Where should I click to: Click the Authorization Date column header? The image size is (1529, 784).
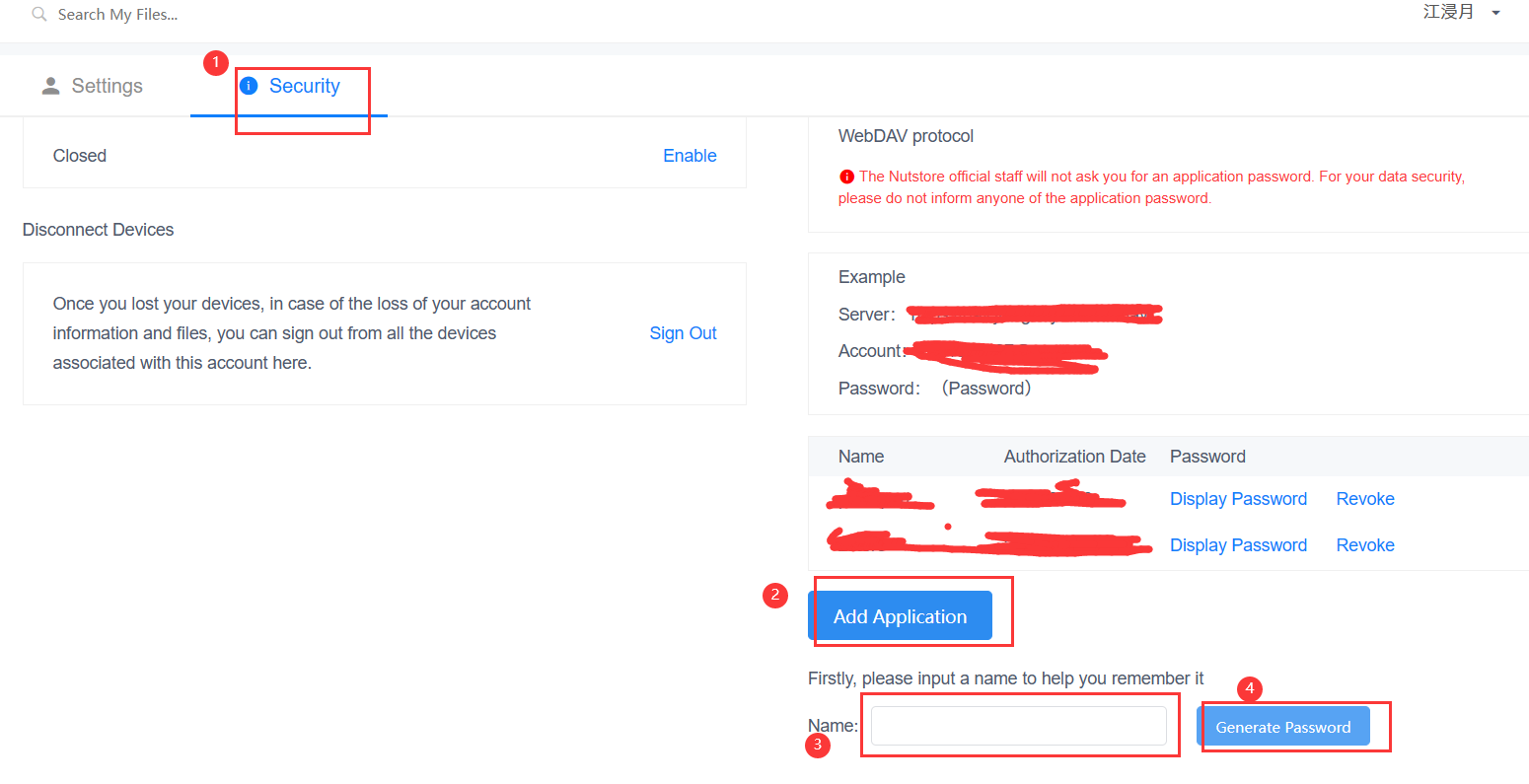[1074, 457]
